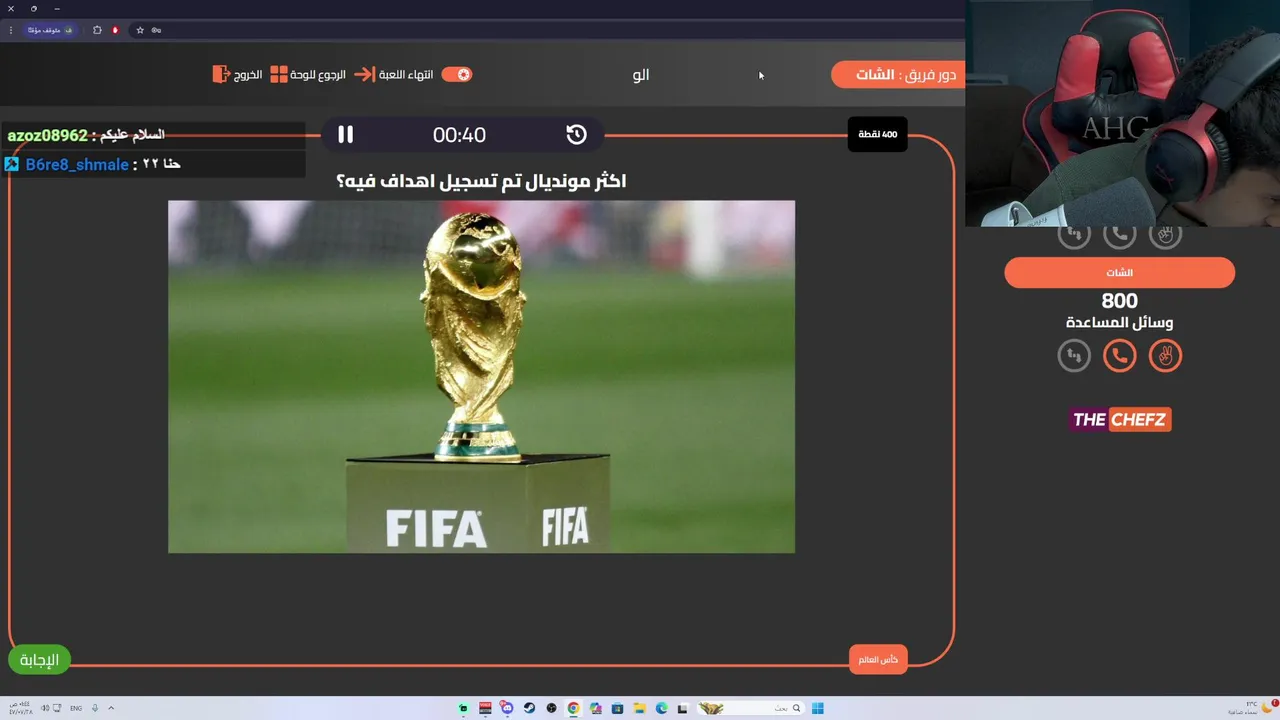
Task: Click the 400 نقطة points badge
Action: pos(877,134)
